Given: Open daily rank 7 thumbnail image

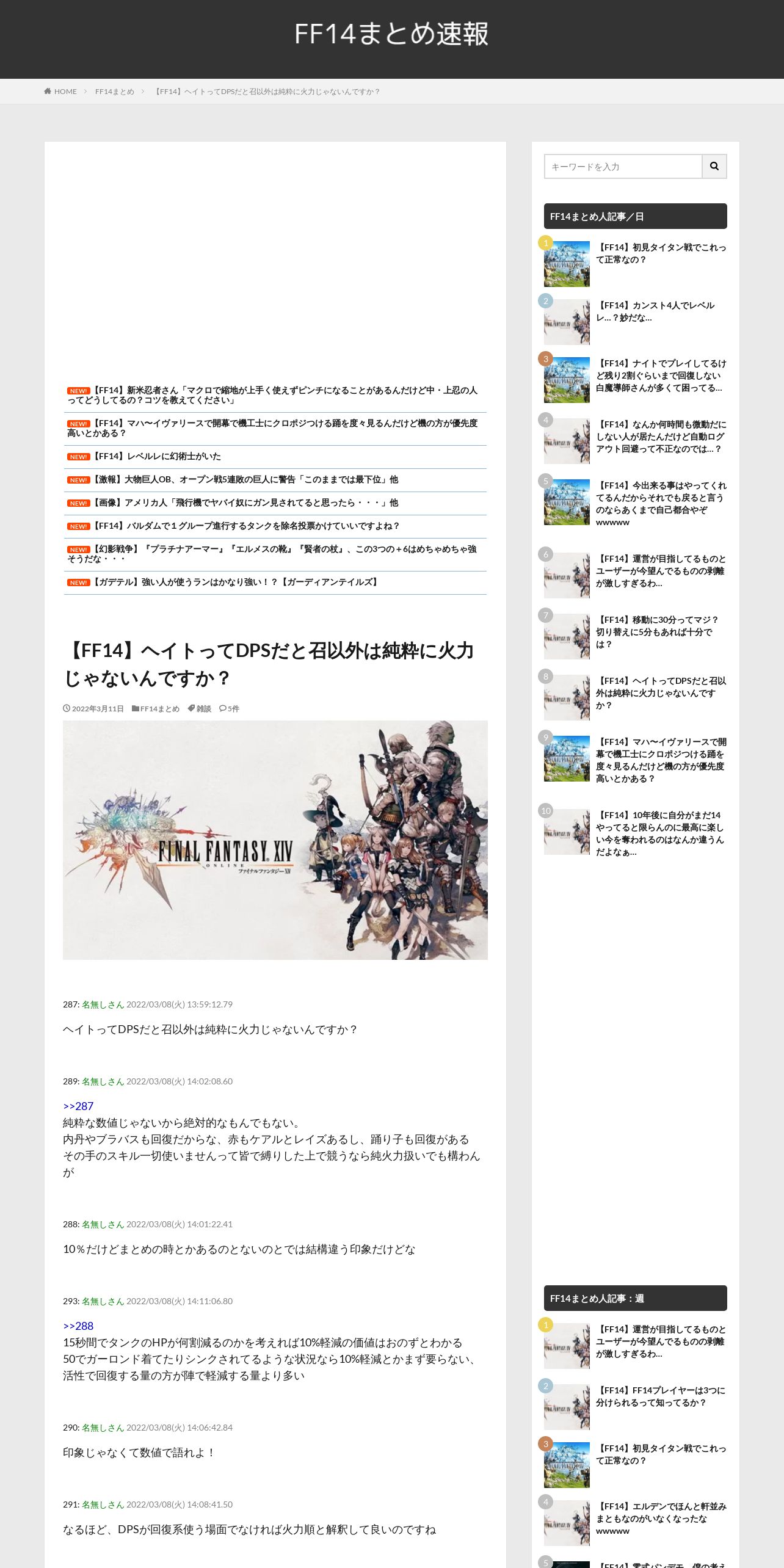Looking at the screenshot, I should point(567,636).
